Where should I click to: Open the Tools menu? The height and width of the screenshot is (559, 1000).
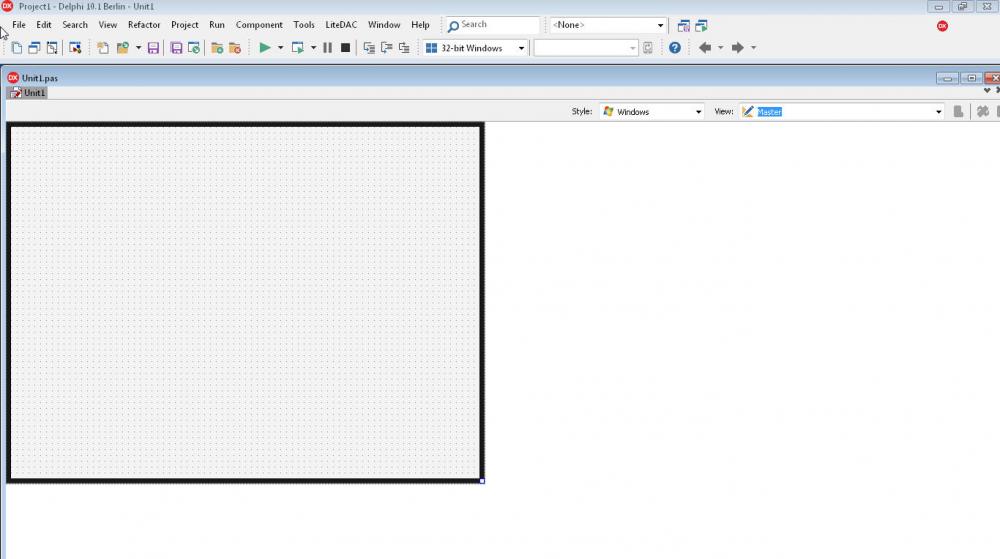[x=304, y=25]
